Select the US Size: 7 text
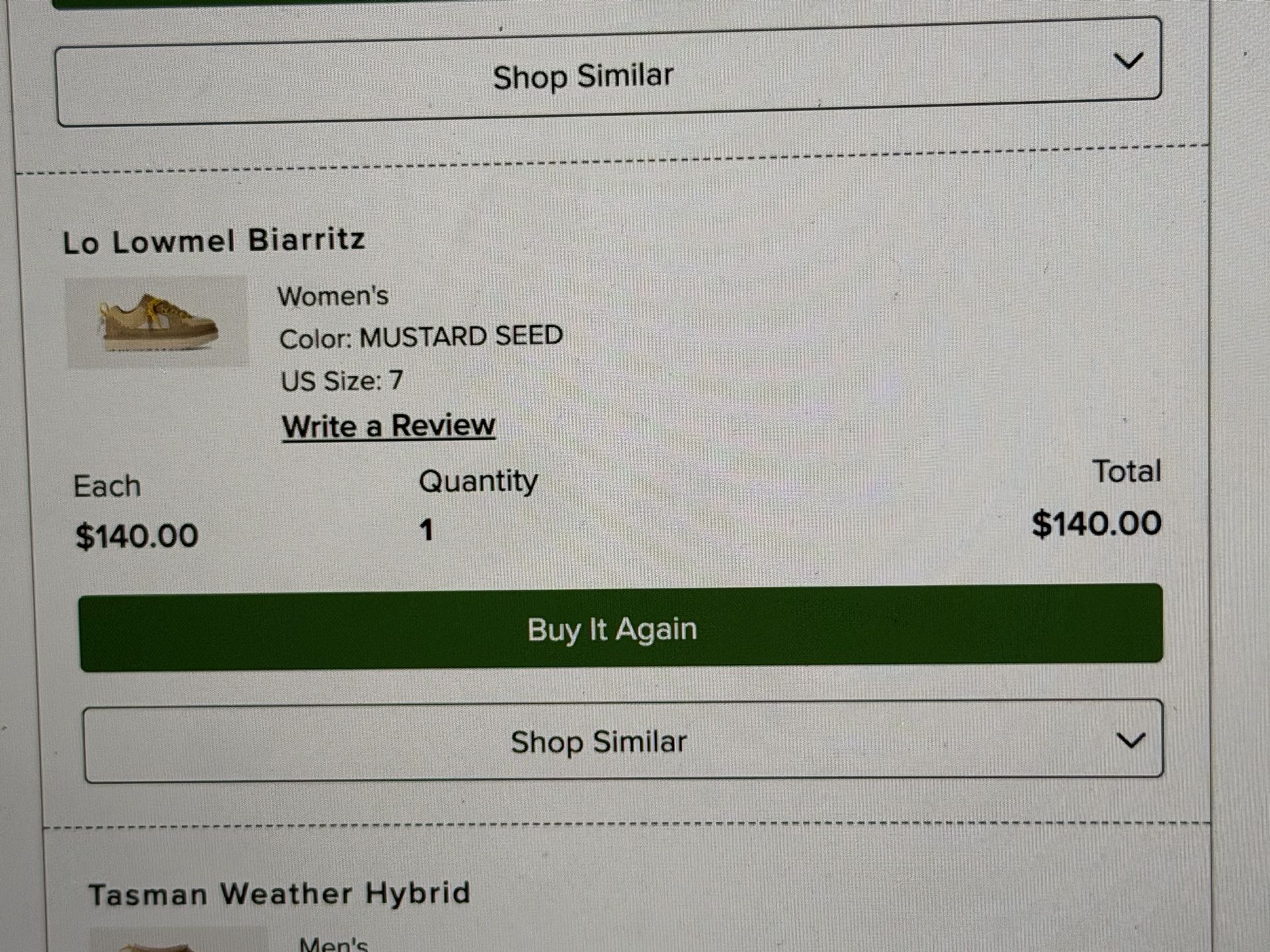This screenshot has height=952, width=1270. pyautogui.click(x=341, y=381)
